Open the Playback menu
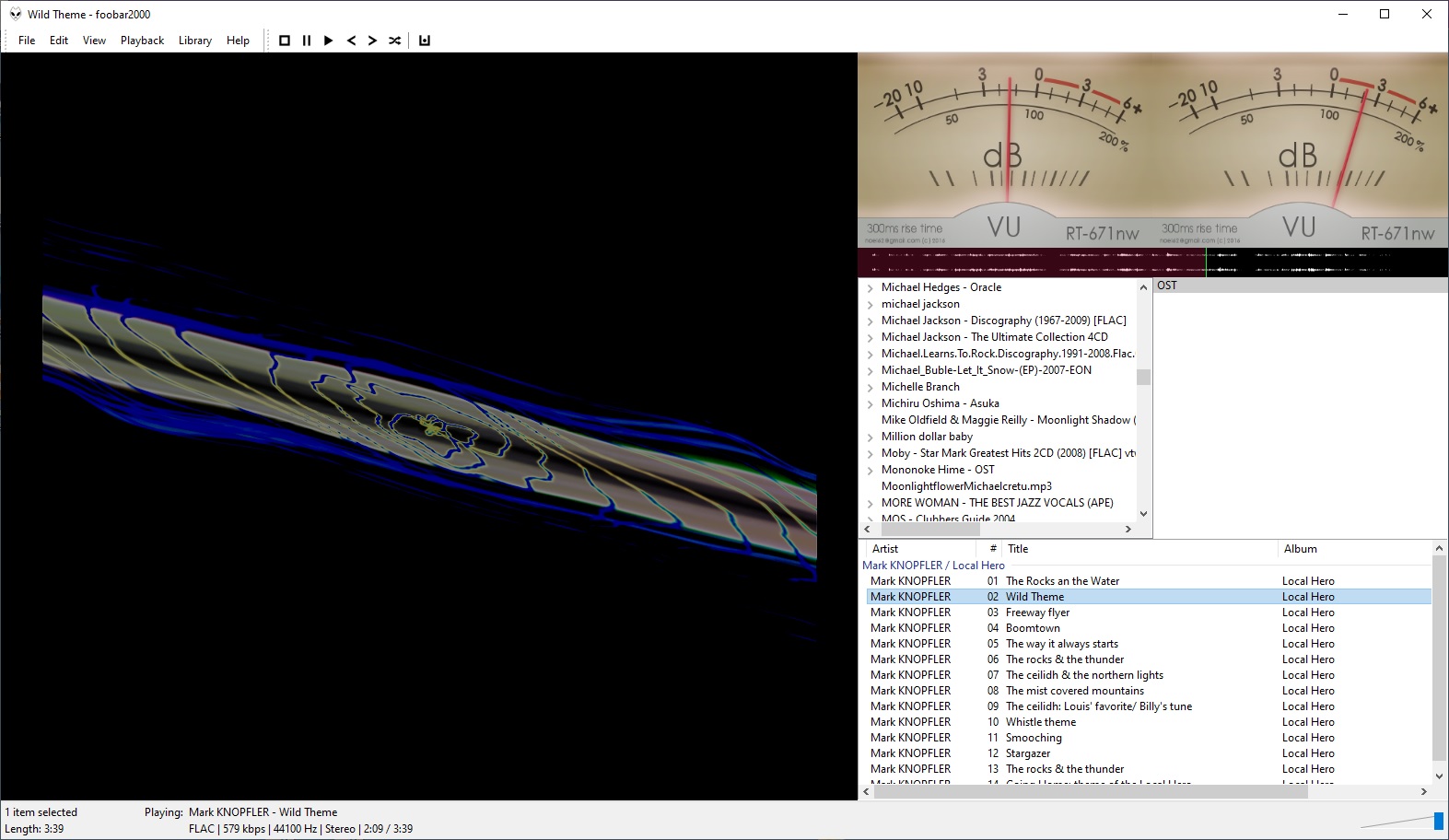The height and width of the screenshot is (840, 1449). [142, 41]
